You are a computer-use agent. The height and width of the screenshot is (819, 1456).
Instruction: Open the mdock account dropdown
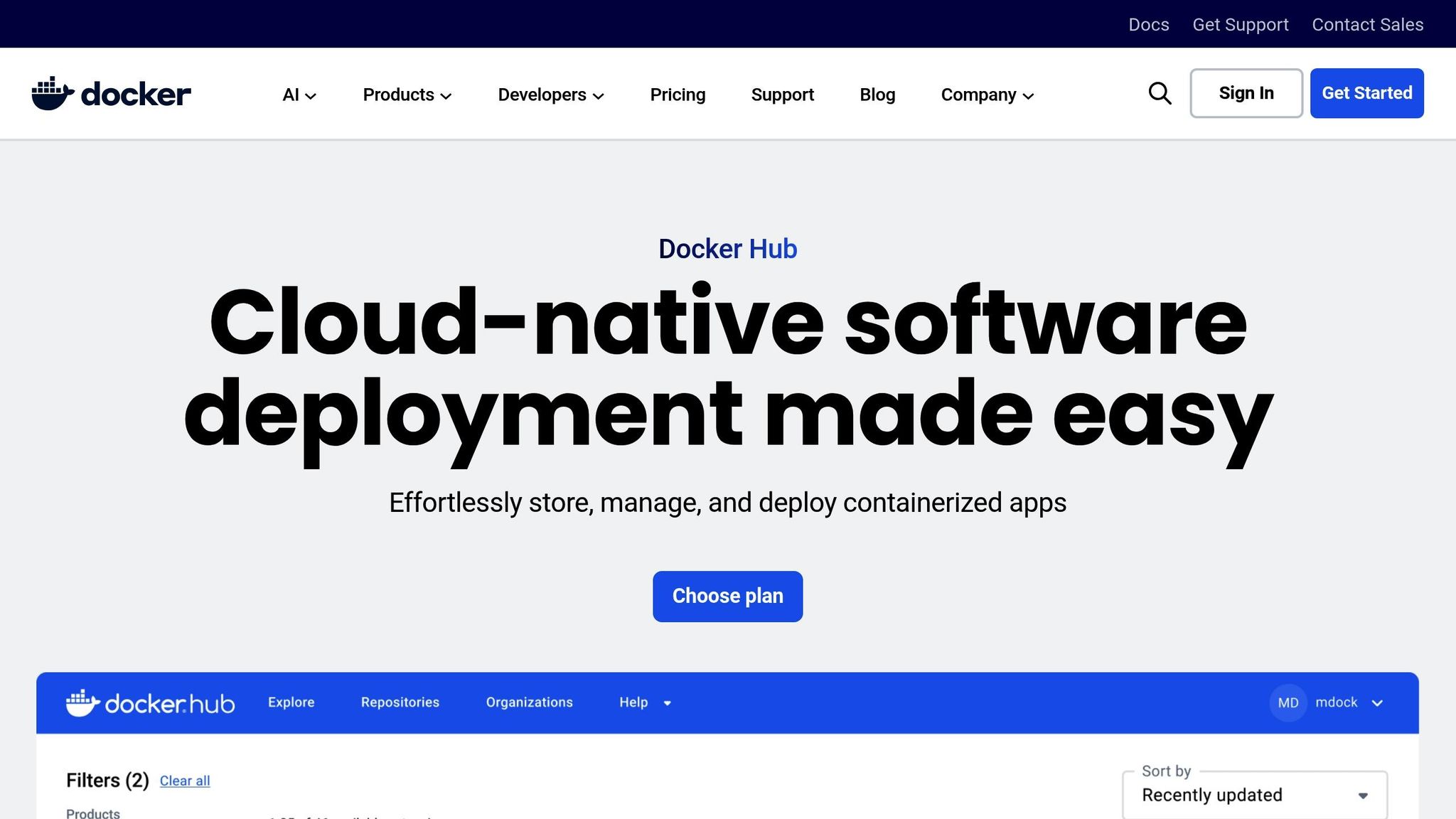[x=1349, y=702]
